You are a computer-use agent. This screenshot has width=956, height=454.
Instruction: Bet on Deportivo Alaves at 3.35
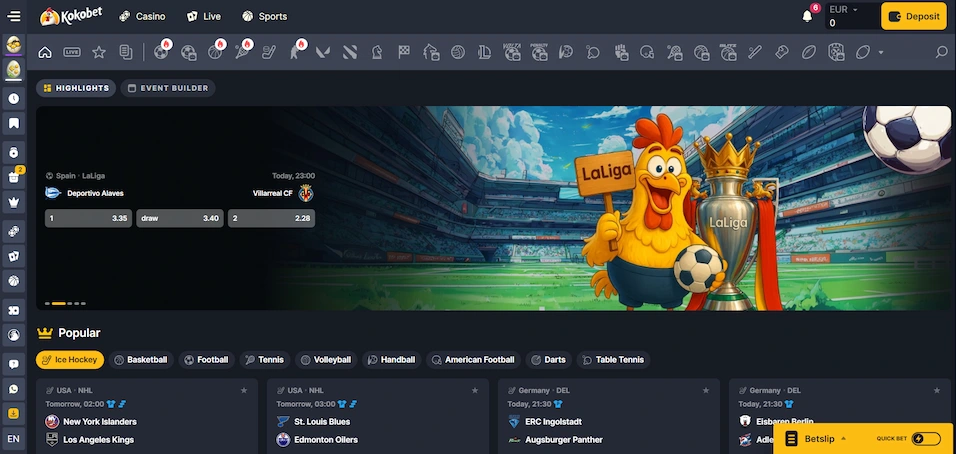coord(88,218)
